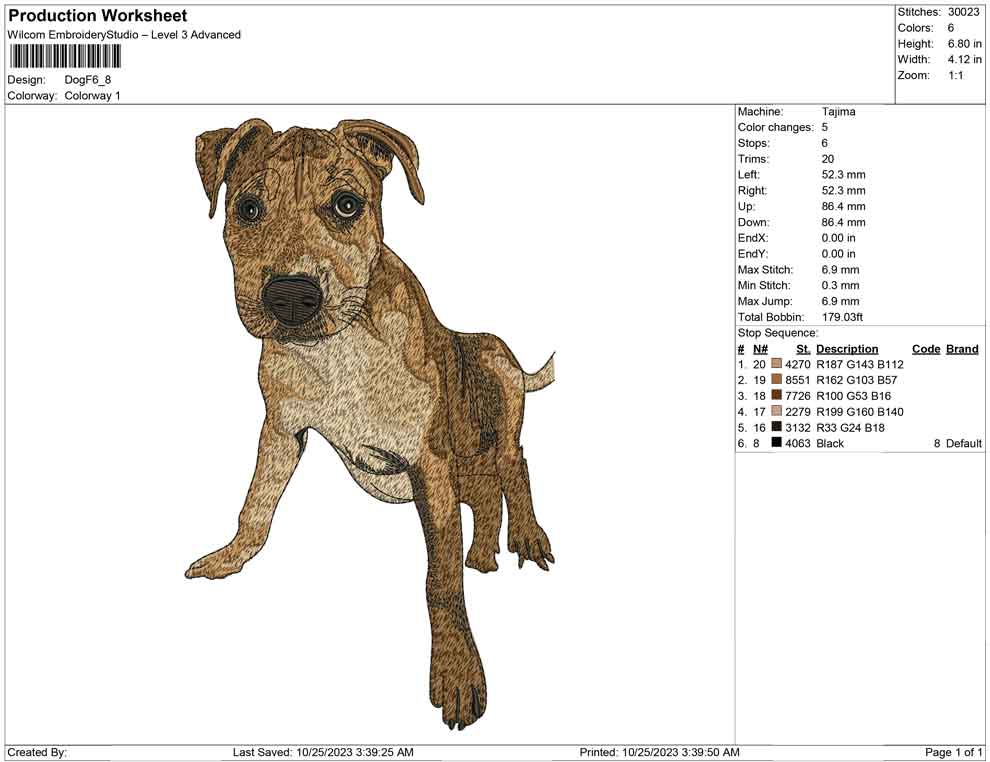Click the color swatch for stop 1
The image size is (990, 762).
click(x=776, y=364)
